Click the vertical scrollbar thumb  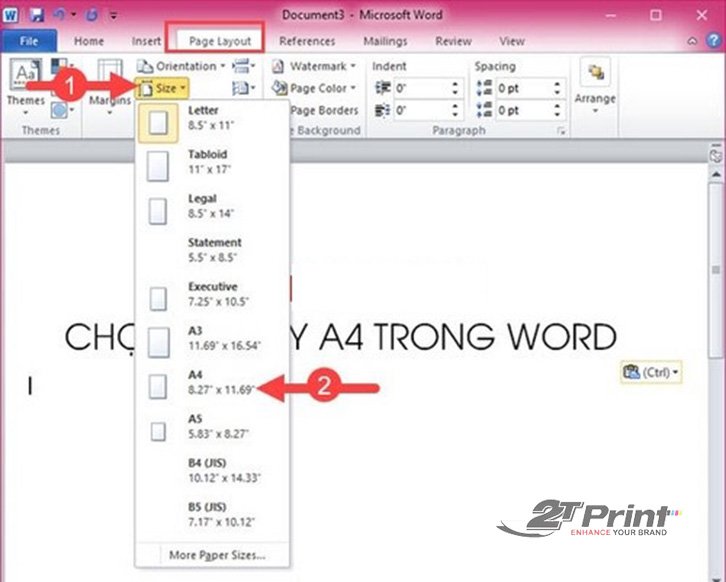[716, 269]
